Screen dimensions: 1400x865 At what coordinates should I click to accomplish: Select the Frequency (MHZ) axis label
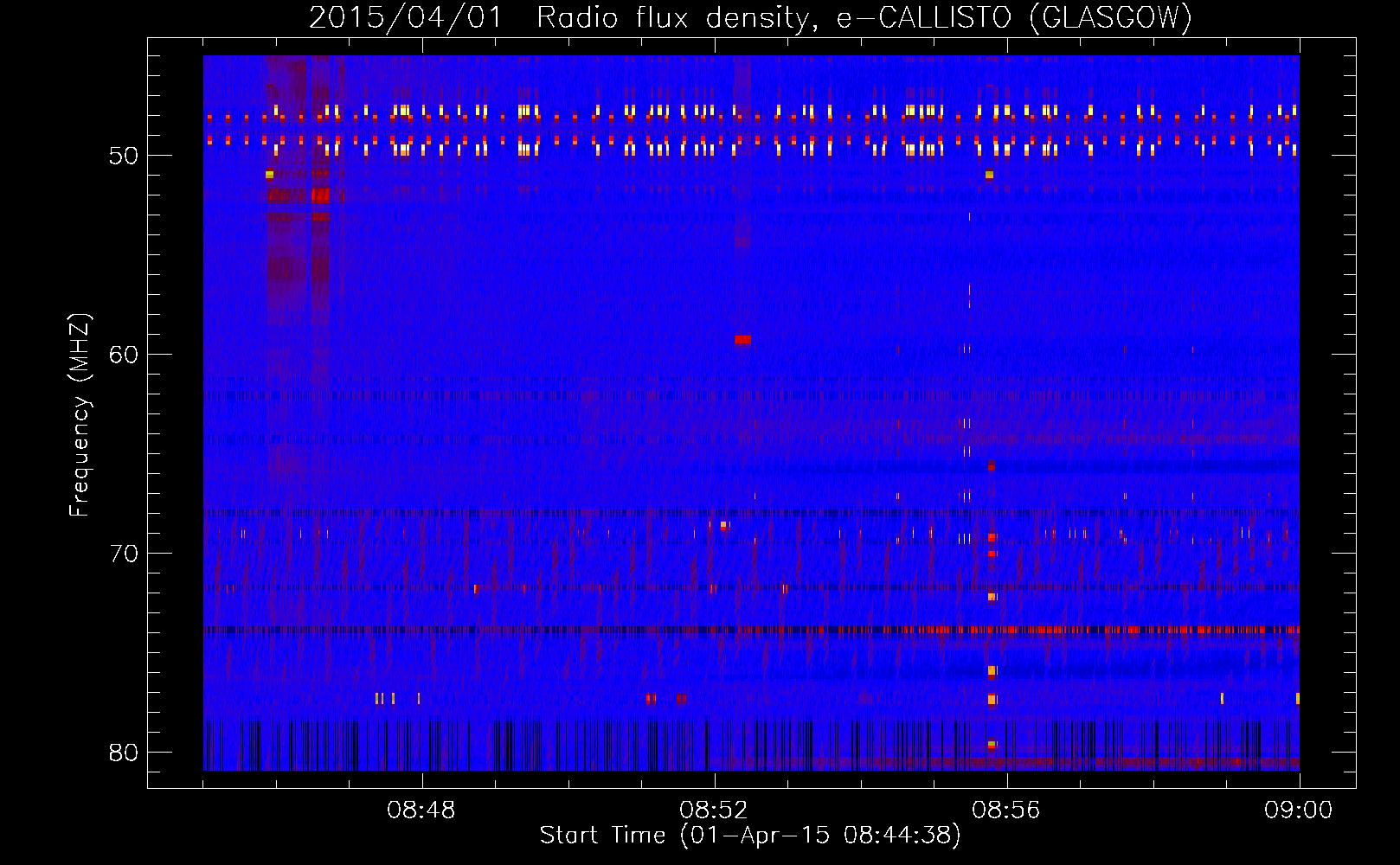pos(79,416)
